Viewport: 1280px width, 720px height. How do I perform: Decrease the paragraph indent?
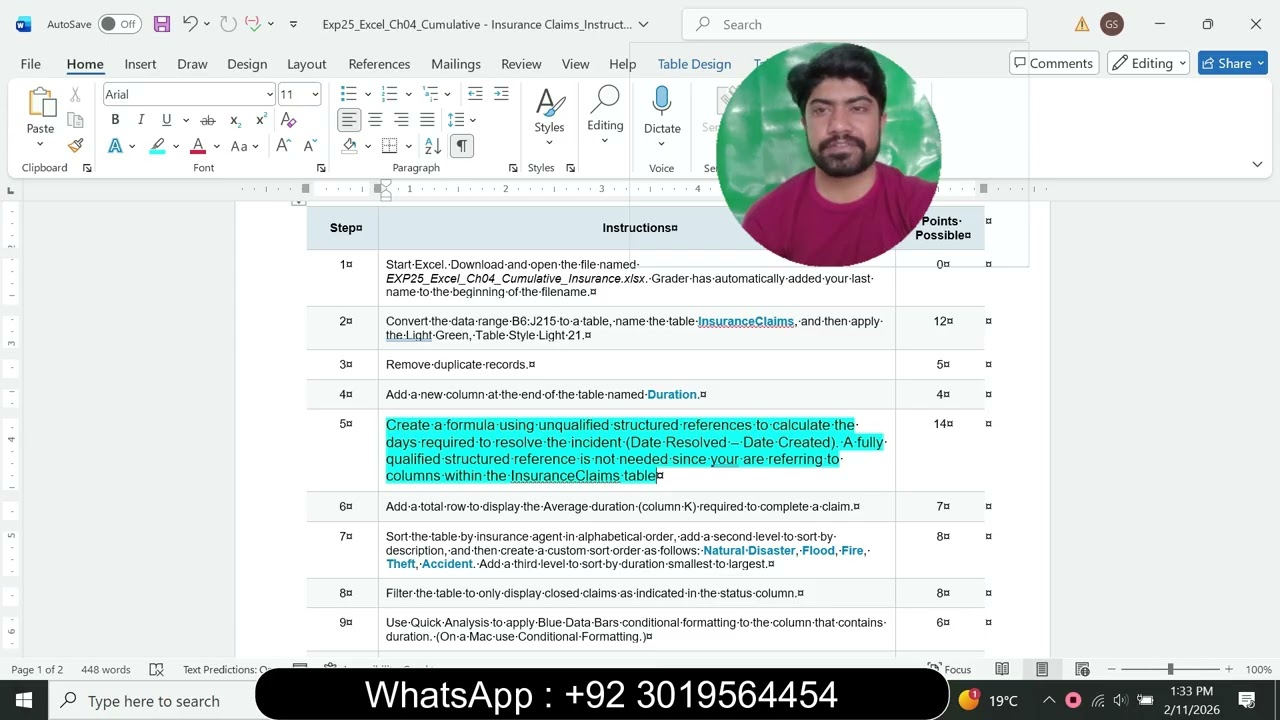coord(475,94)
